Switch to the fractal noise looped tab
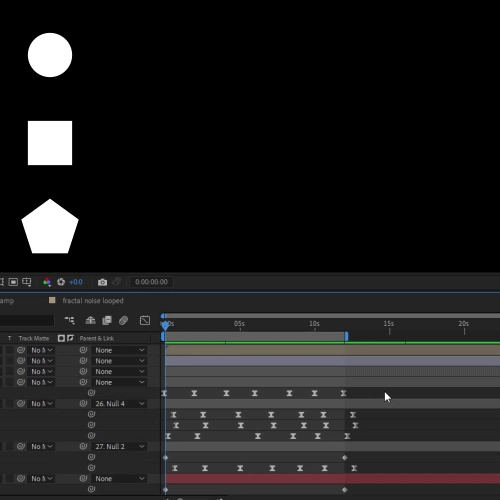Screen dimensions: 500x500 [x=93, y=301]
